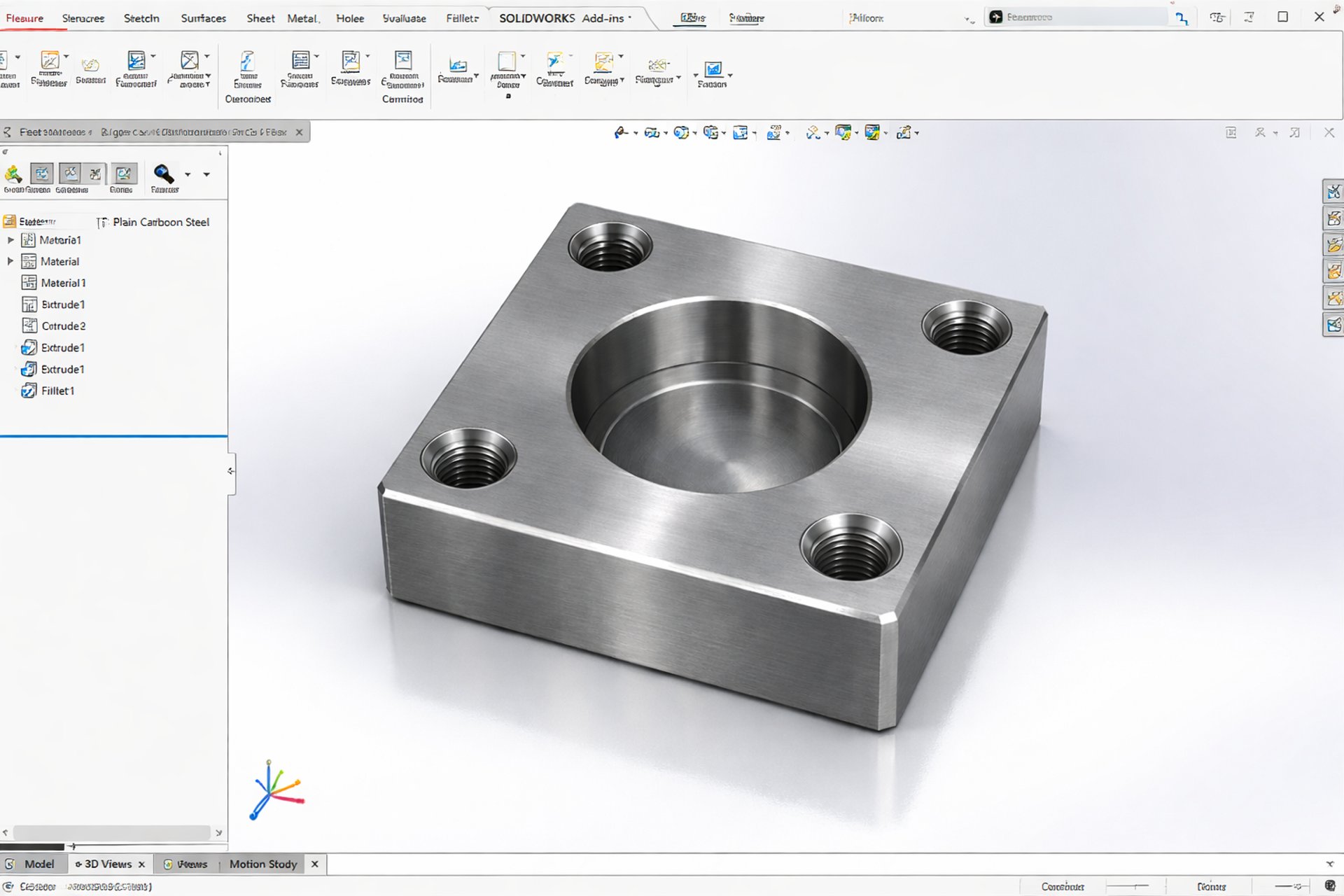The height and width of the screenshot is (896, 1344).
Task: Click the Plain Carboon Steel material entry
Action: [x=160, y=222]
